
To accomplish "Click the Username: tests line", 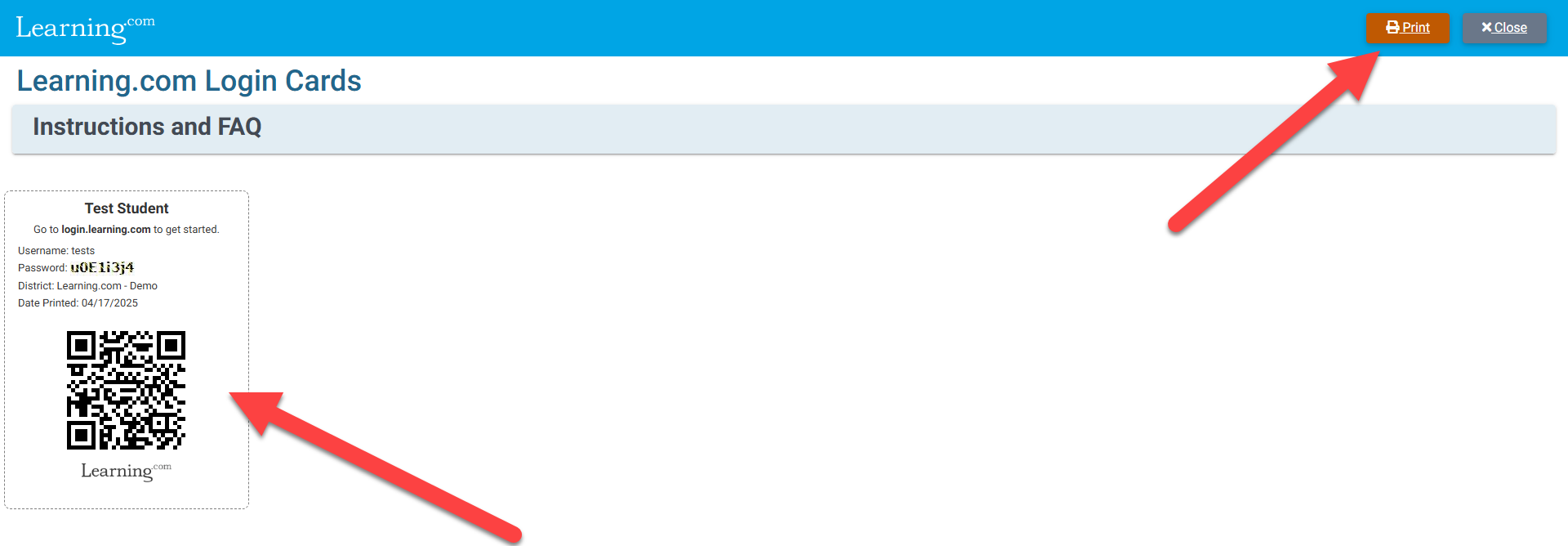I will 56,251.
